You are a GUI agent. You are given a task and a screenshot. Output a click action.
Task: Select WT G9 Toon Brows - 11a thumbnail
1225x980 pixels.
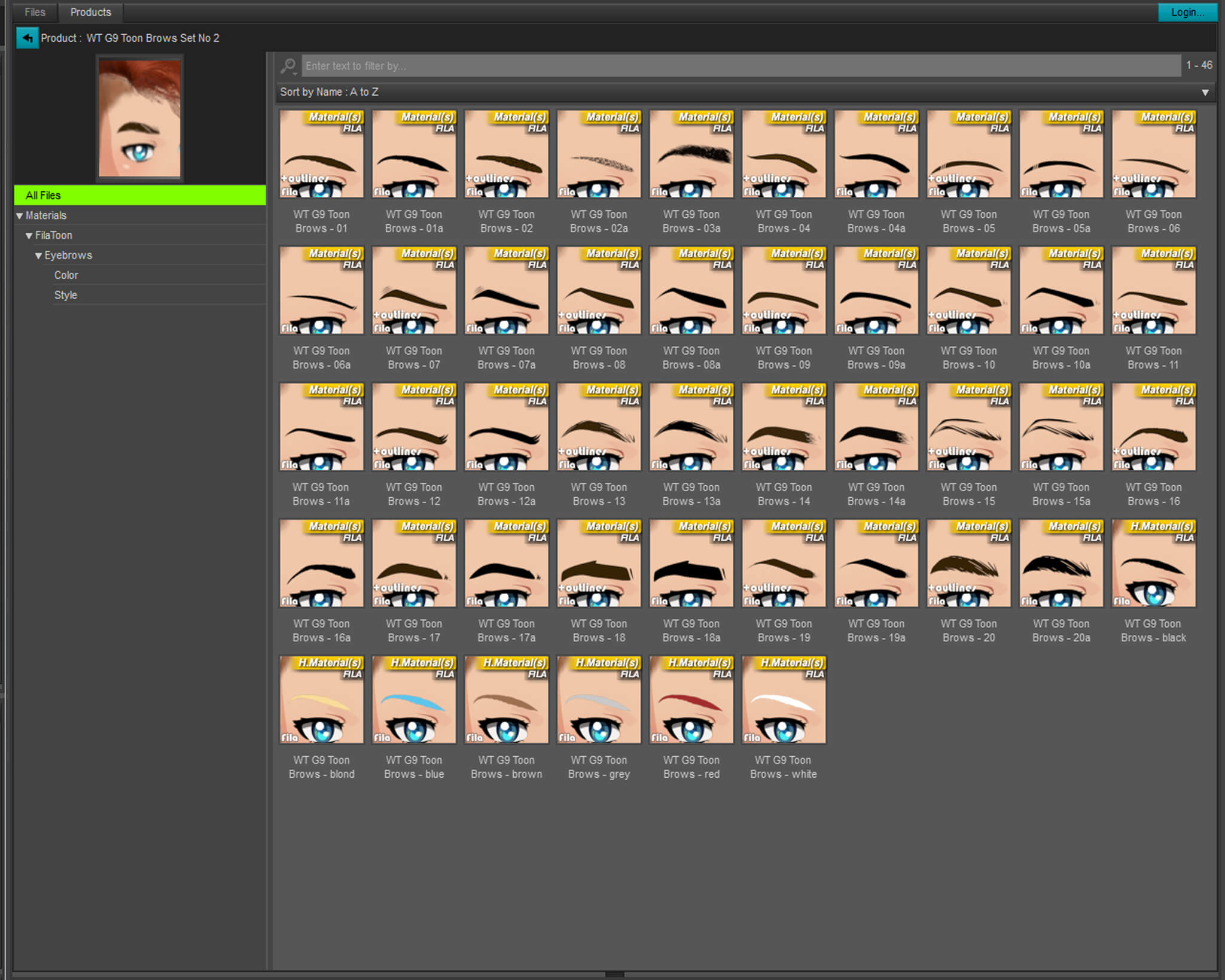(321, 427)
